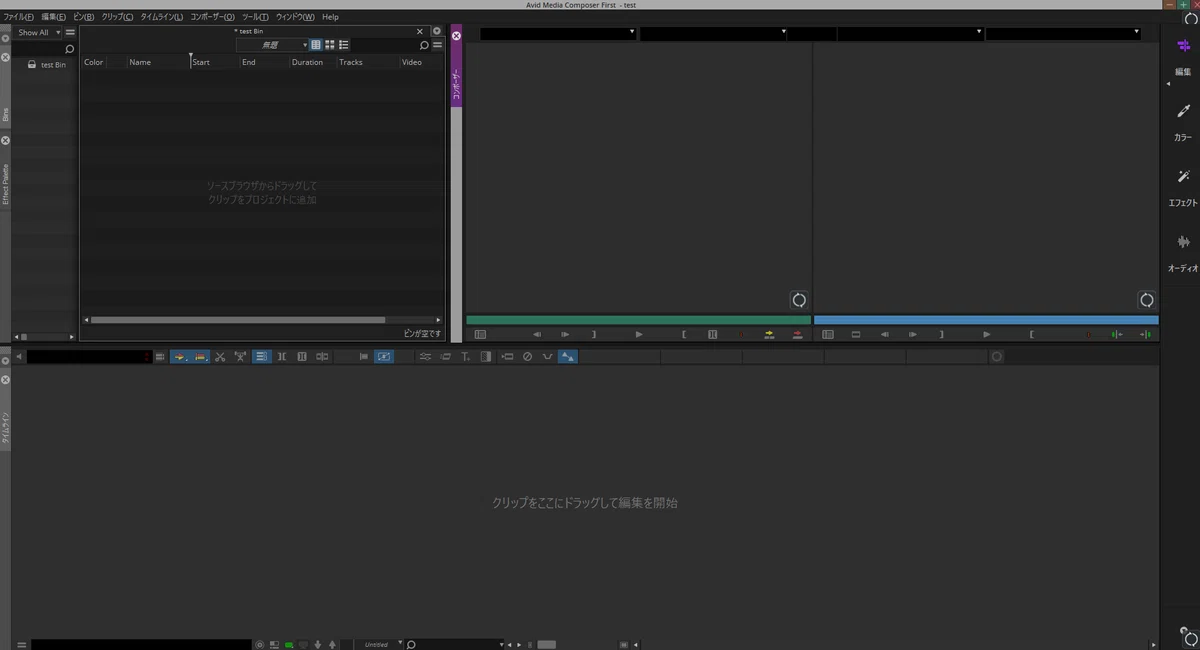
Task: Sort bin by Name column header
Action: [x=140, y=62]
